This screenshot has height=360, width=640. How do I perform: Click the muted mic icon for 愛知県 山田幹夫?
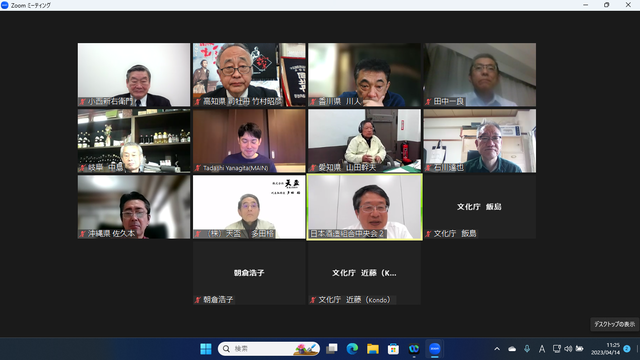point(313,168)
